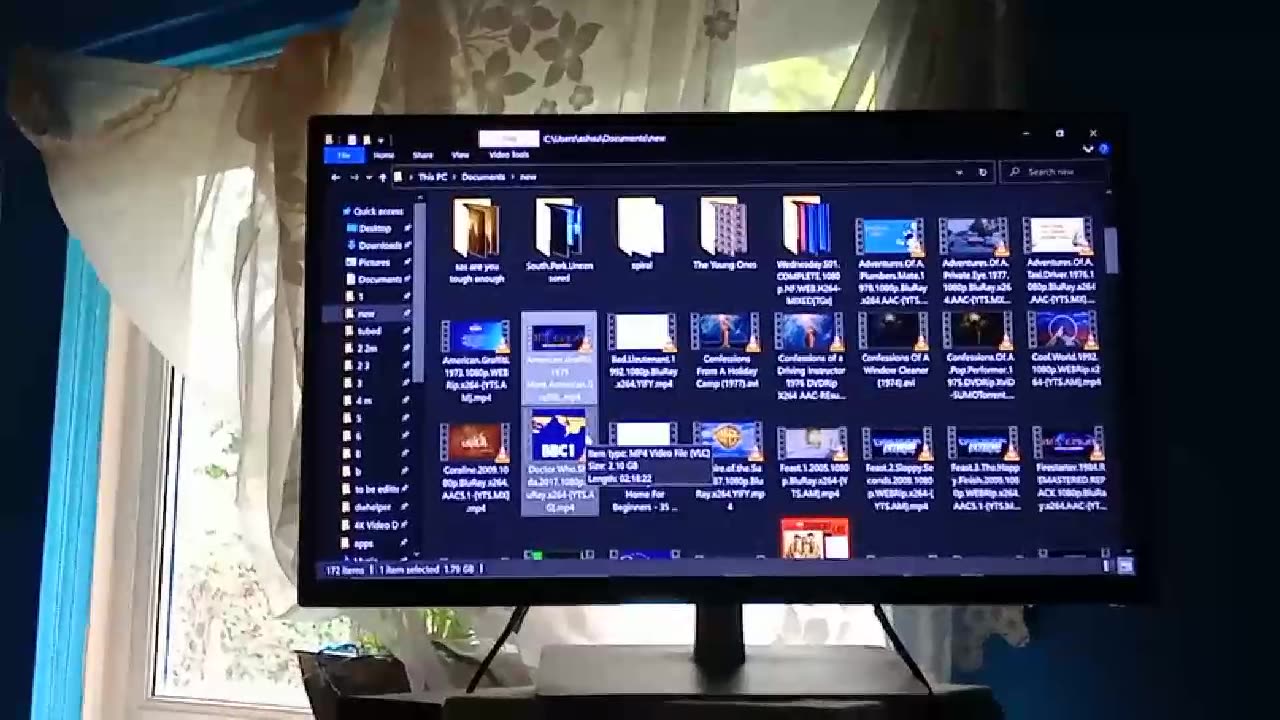Screen dimensions: 1280x720
Task: Go forward with the Forward arrow
Action: [354, 177]
